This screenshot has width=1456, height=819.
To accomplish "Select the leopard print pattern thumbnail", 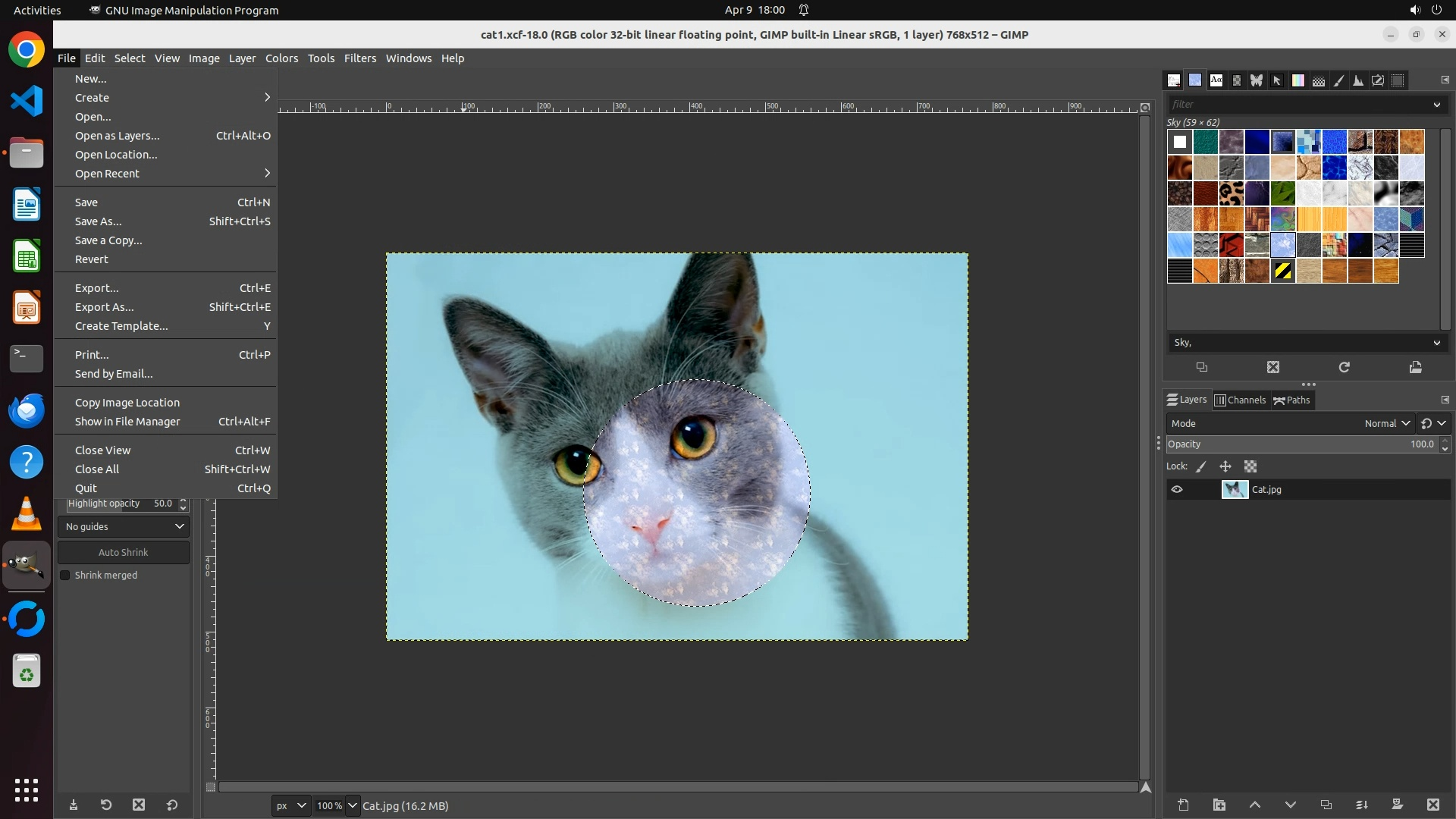I will tap(1231, 193).
